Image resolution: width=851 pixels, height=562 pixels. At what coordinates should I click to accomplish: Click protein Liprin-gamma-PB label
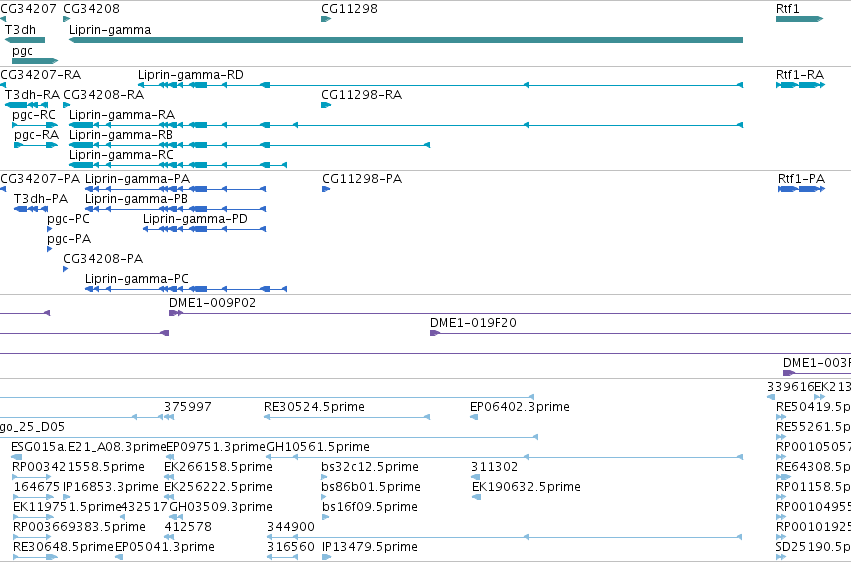coord(136,199)
